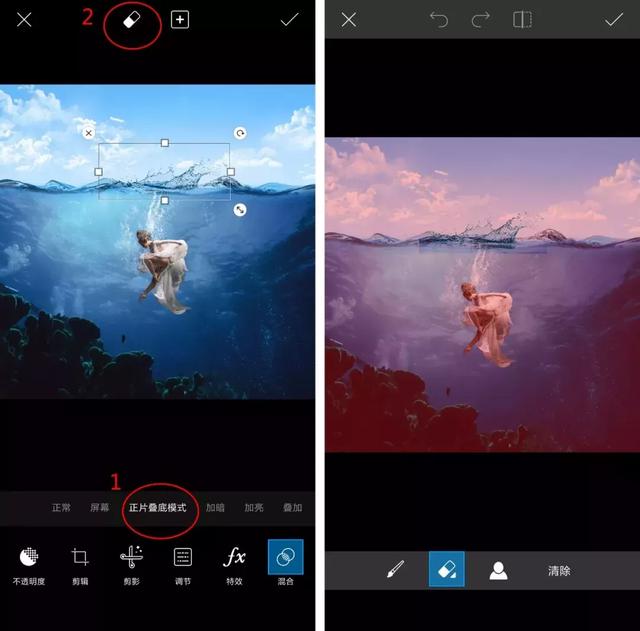The height and width of the screenshot is (631, 640).
Task: Open the 不透明度 opacity tool
Action: tap(29, 565)
